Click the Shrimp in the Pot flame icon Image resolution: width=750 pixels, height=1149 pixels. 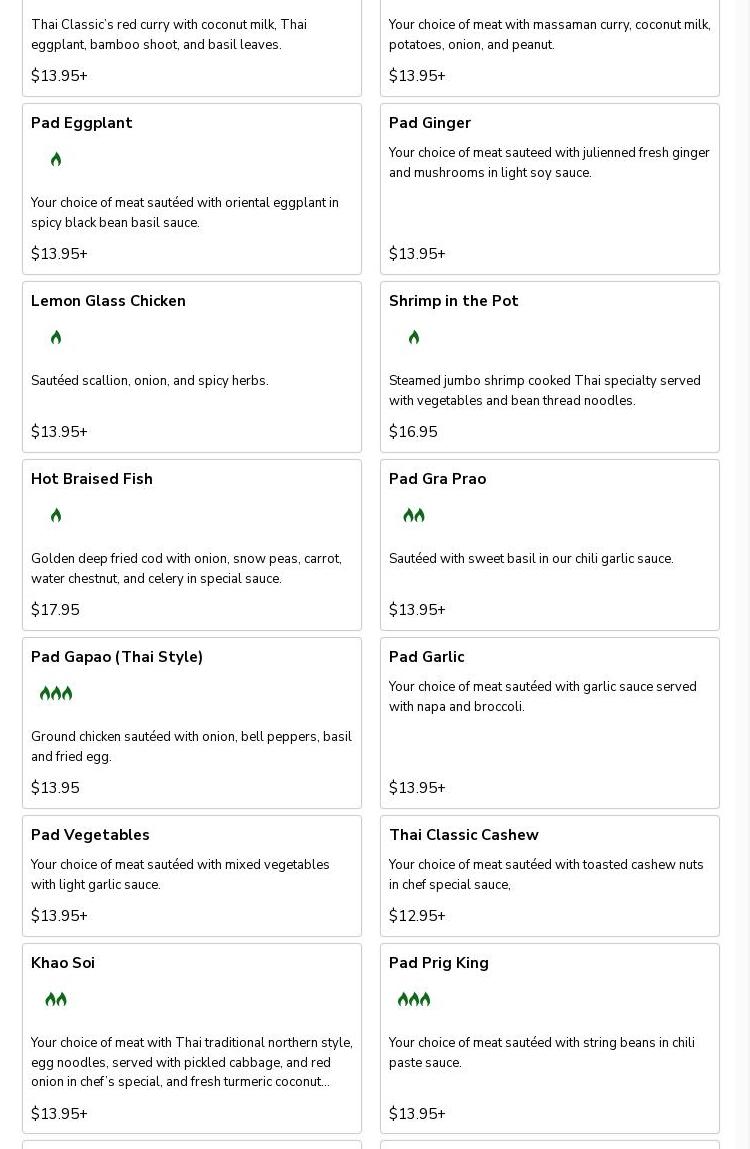tap(414, 338)
